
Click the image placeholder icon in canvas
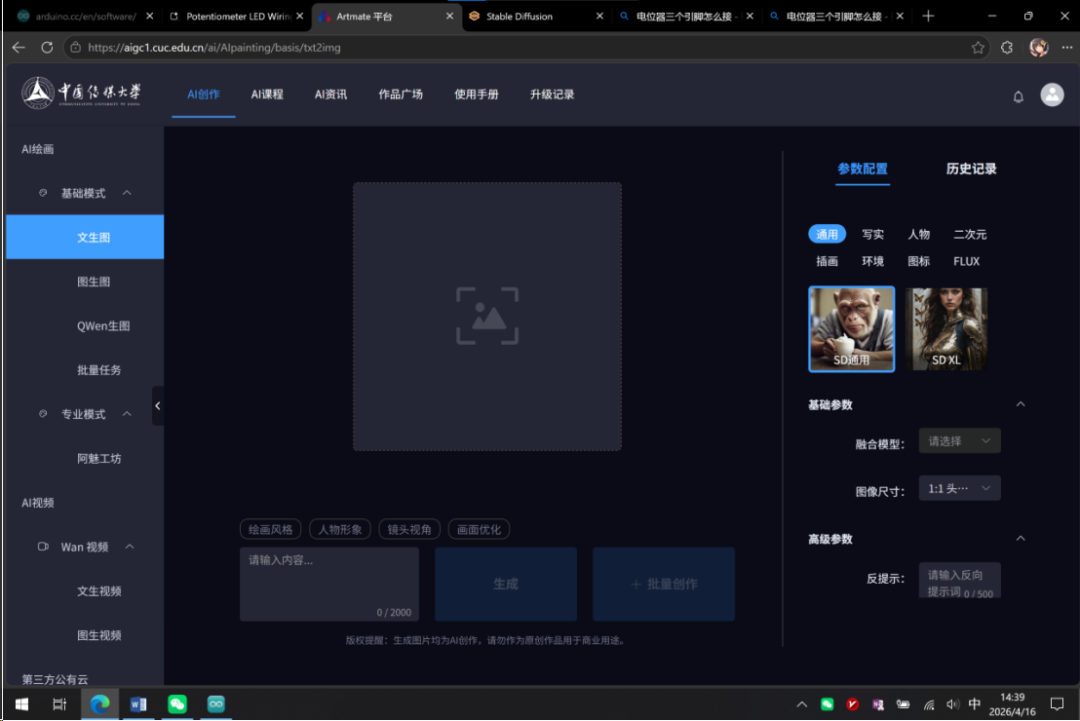pos(487,316)
